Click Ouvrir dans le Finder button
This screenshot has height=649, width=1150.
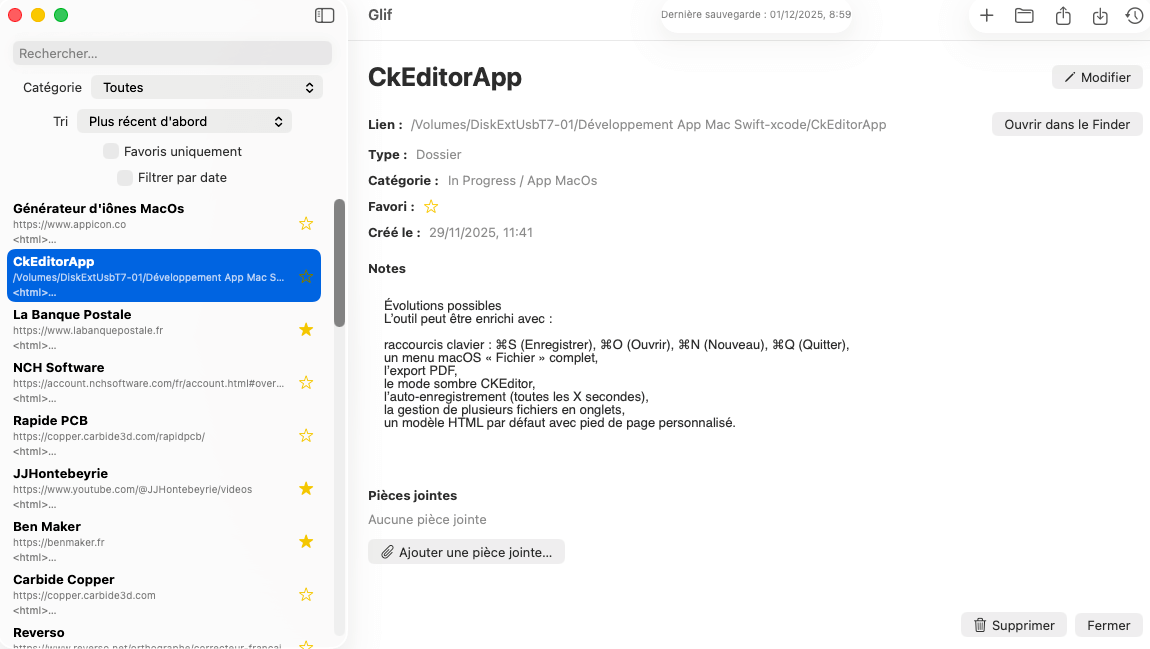tap(1066, 124)
